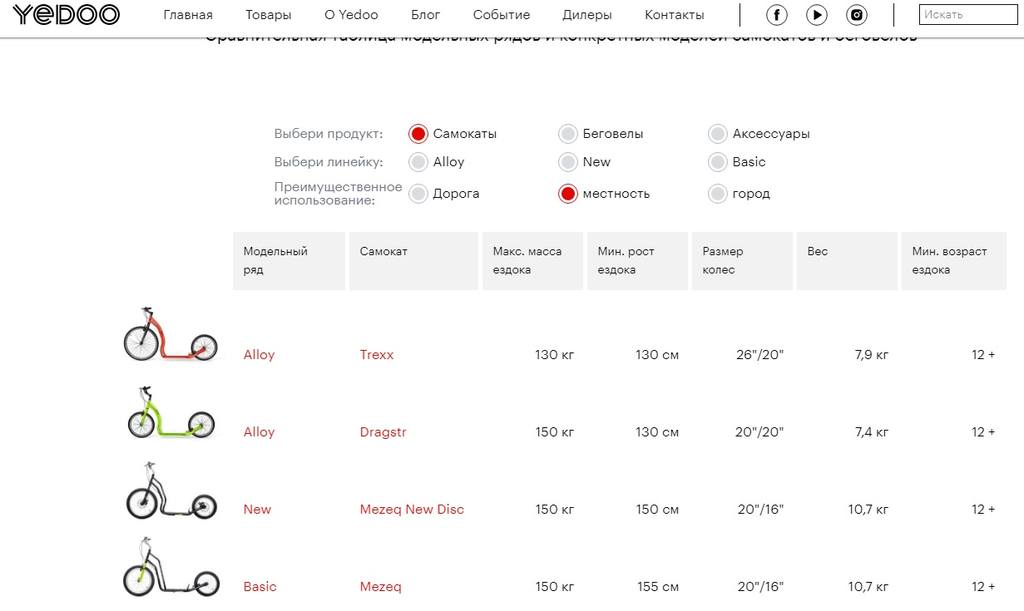
Task: Open the Блог menu item
Action: coord(425,15)
